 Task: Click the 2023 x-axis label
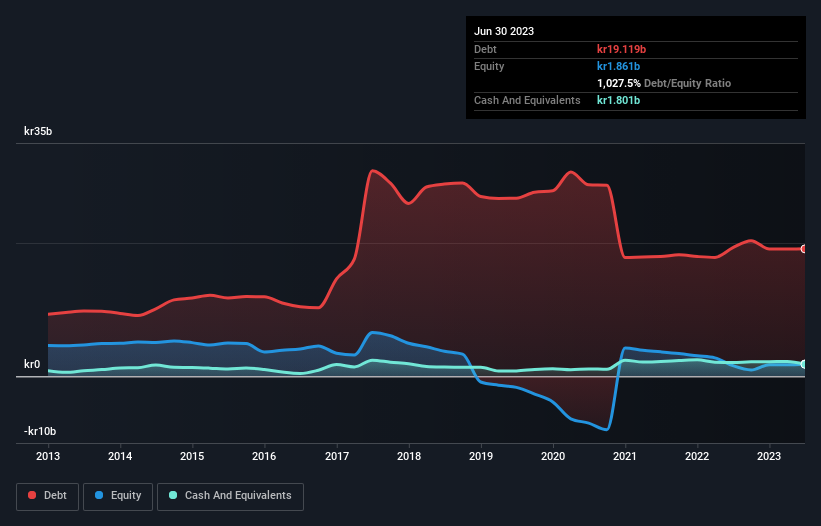[x=769, y=456]
